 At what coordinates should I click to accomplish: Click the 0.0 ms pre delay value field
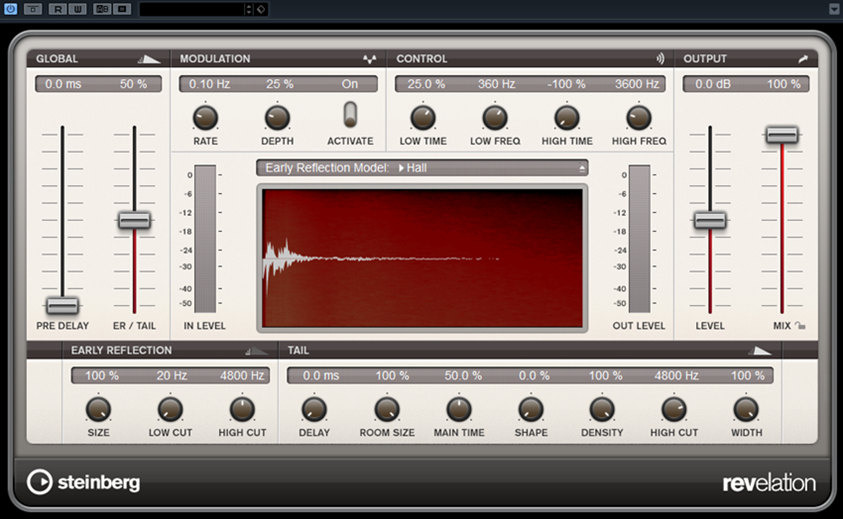coord(63,84)
